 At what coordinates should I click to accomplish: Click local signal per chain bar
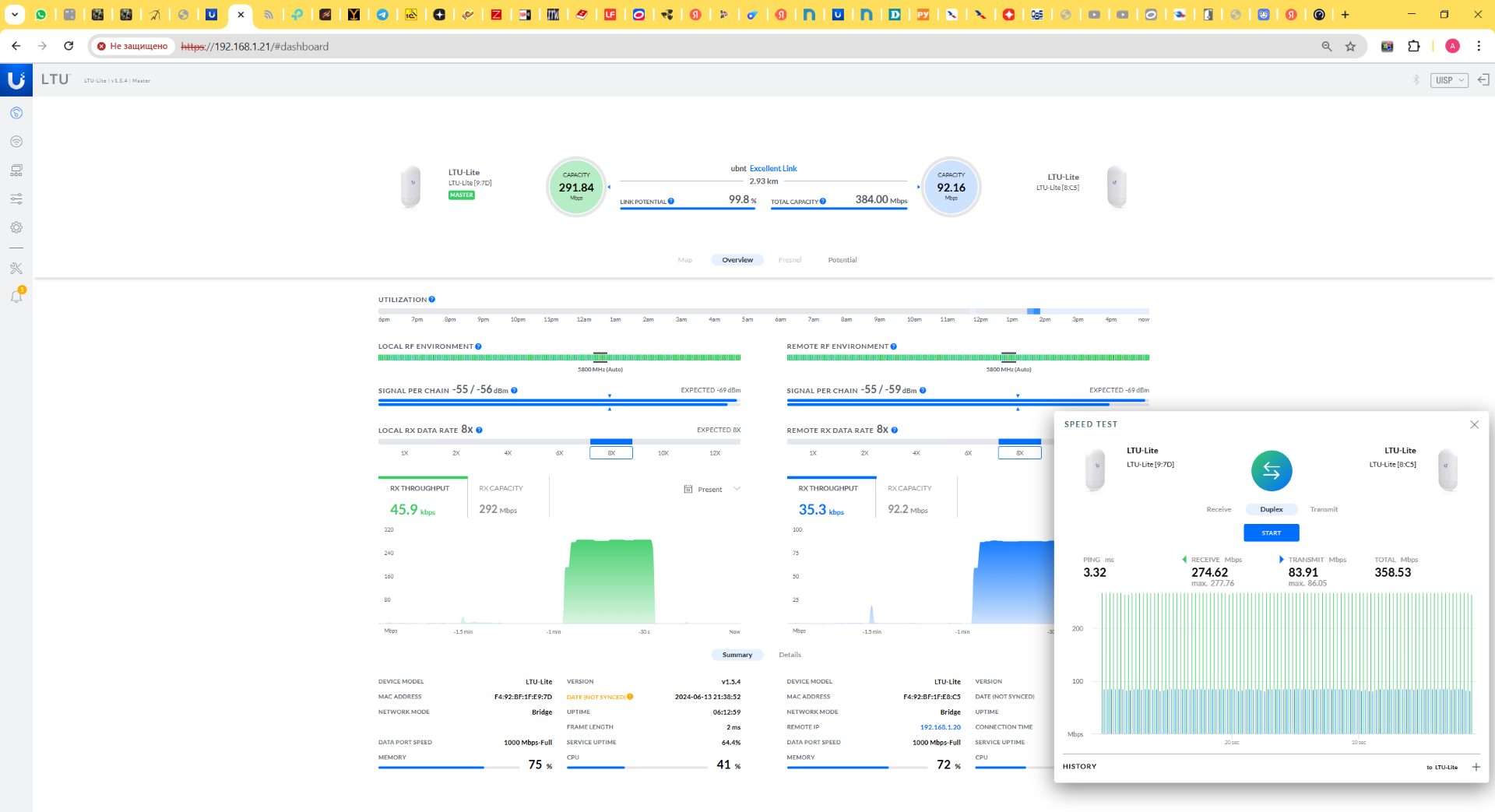[559, 402]
